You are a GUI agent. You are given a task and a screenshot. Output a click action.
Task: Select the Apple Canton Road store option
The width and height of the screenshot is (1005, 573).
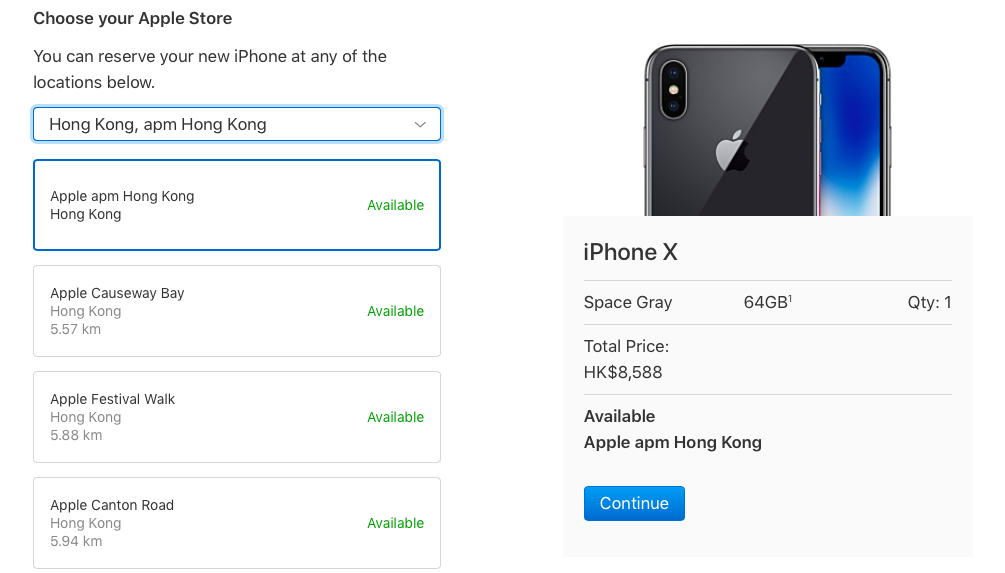click(x=236, y=523)
